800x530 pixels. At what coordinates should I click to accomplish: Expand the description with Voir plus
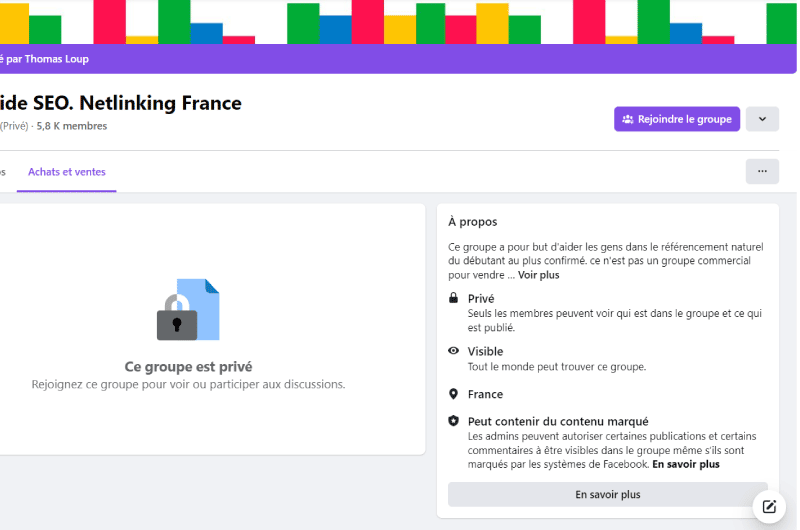(539, 275)
